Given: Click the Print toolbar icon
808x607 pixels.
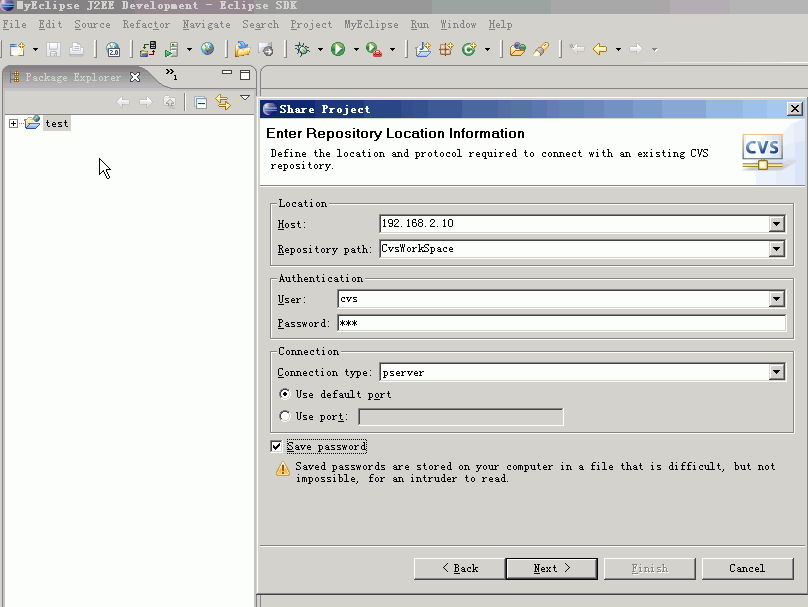Looking at the screenshot, I should click(76, 49).
